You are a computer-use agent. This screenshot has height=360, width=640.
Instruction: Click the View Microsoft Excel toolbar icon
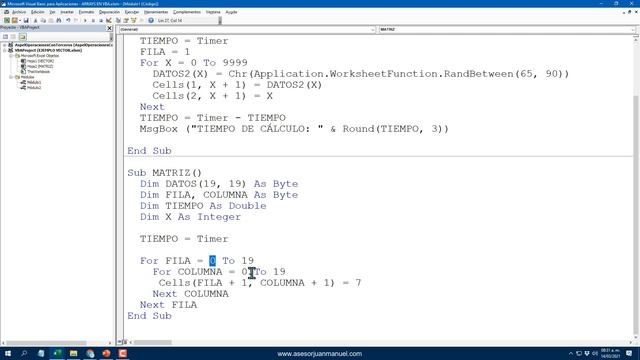click(7, 20)
